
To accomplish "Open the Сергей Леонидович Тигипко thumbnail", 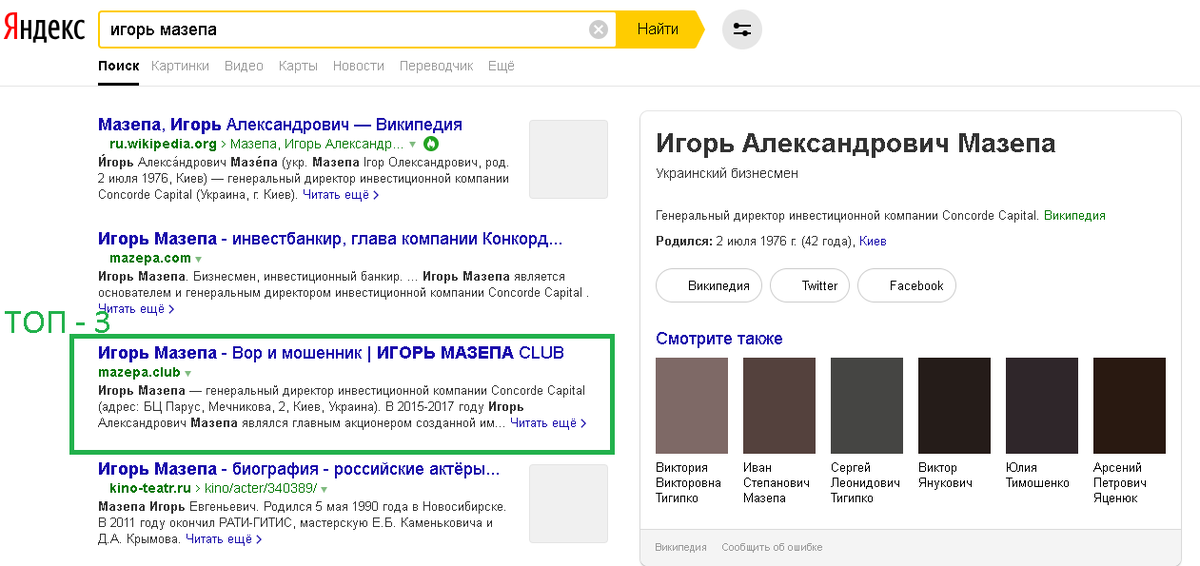I will coord(867,406).
